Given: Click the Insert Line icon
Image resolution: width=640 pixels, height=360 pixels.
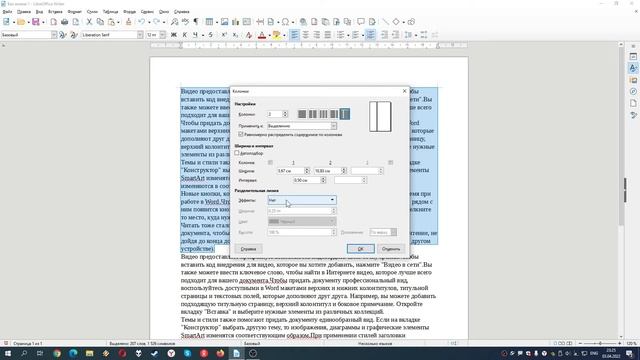Looking at the screenshot, I should click(385, 22).
